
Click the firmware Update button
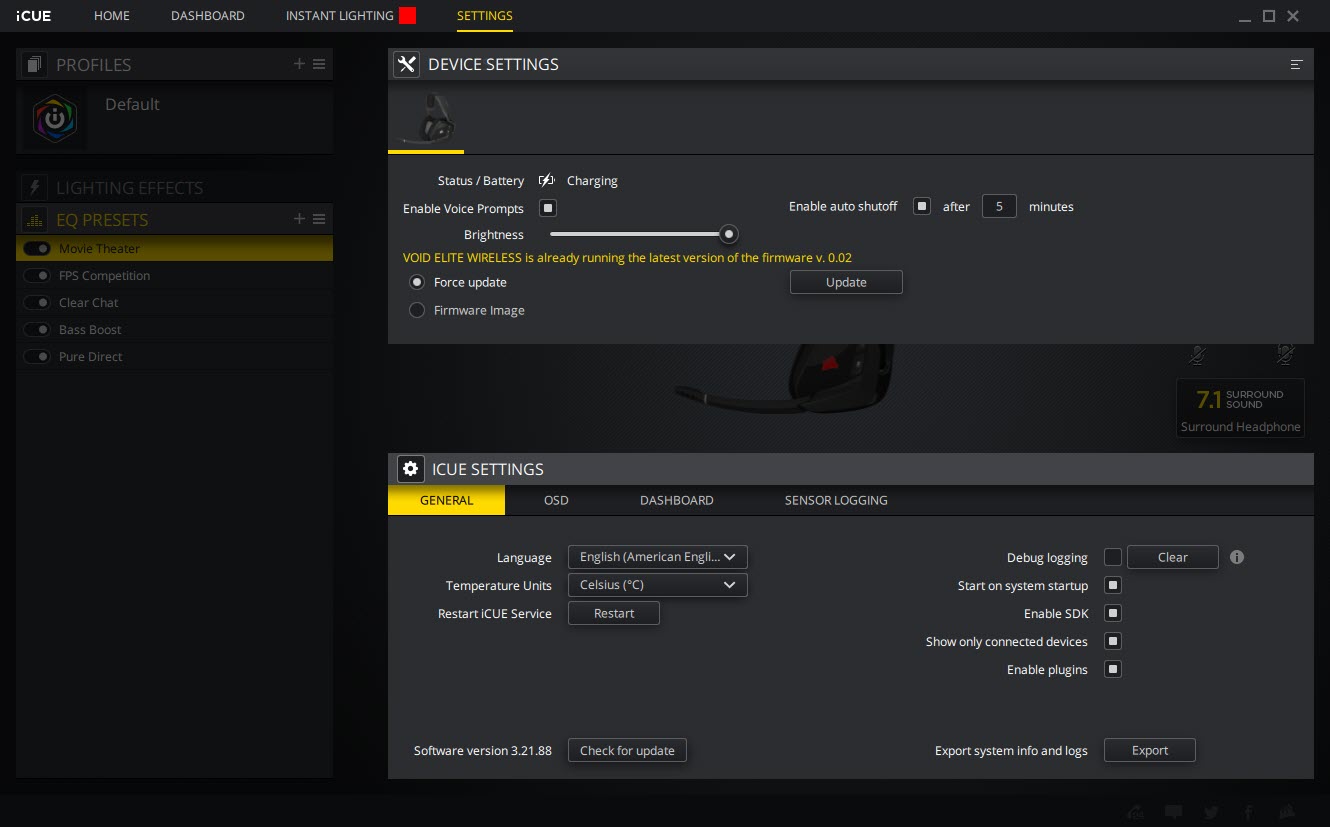pyautogui.click(x=846, y=282)
